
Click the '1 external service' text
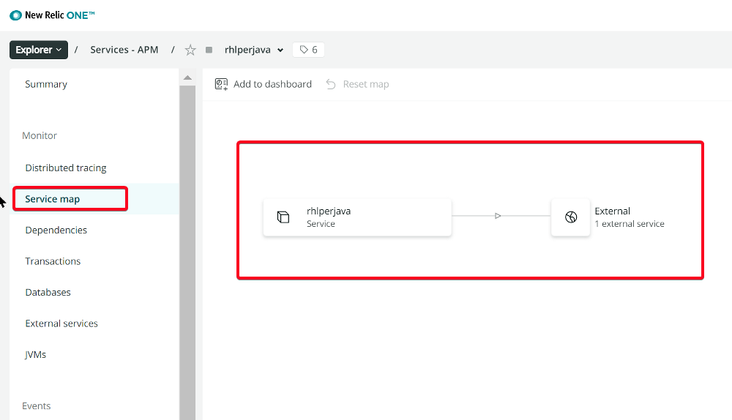click(629, 224)
